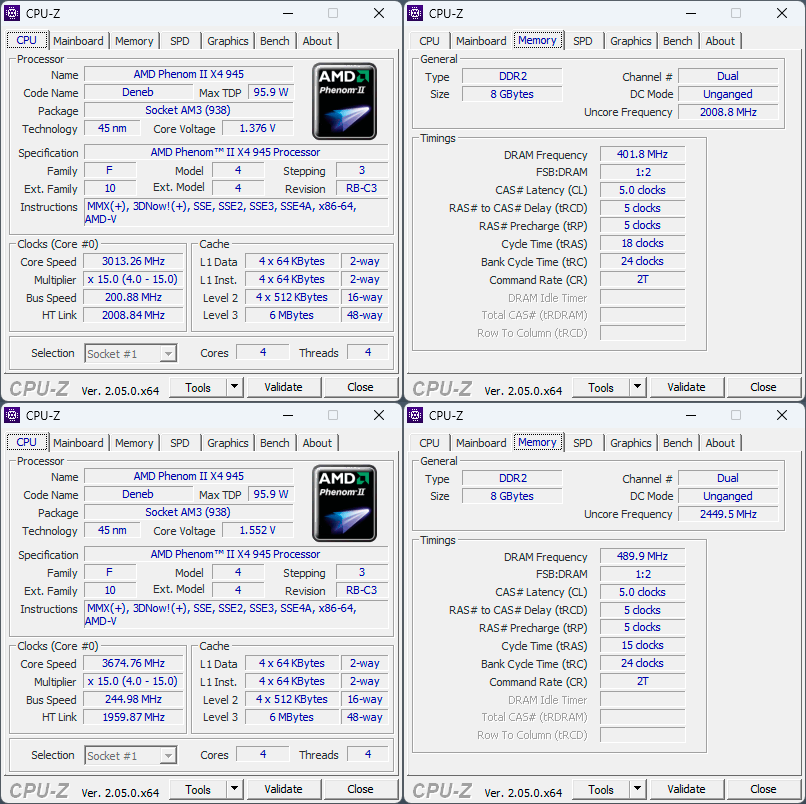Select Core Speed value 3013.26 MHz
Screen dimensions: 806x804
pyautogui.click(x=133, y=261)
